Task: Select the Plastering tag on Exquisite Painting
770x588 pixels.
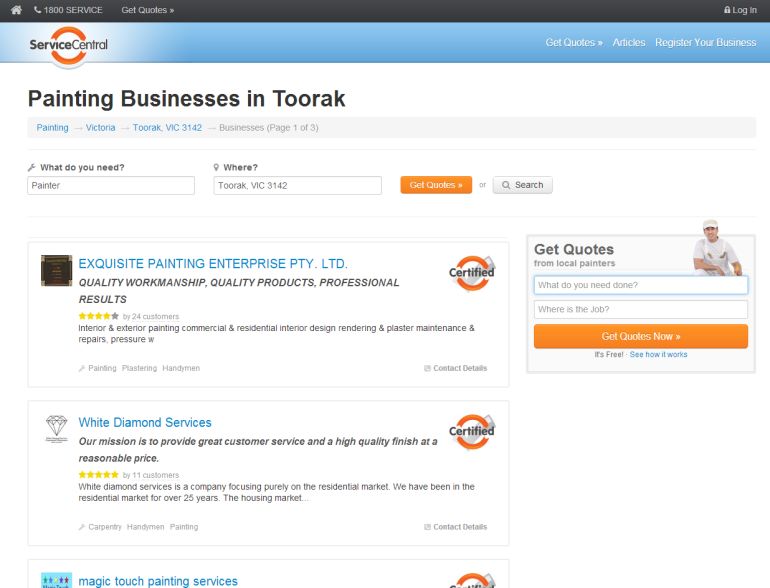Action: pos(139,368)
